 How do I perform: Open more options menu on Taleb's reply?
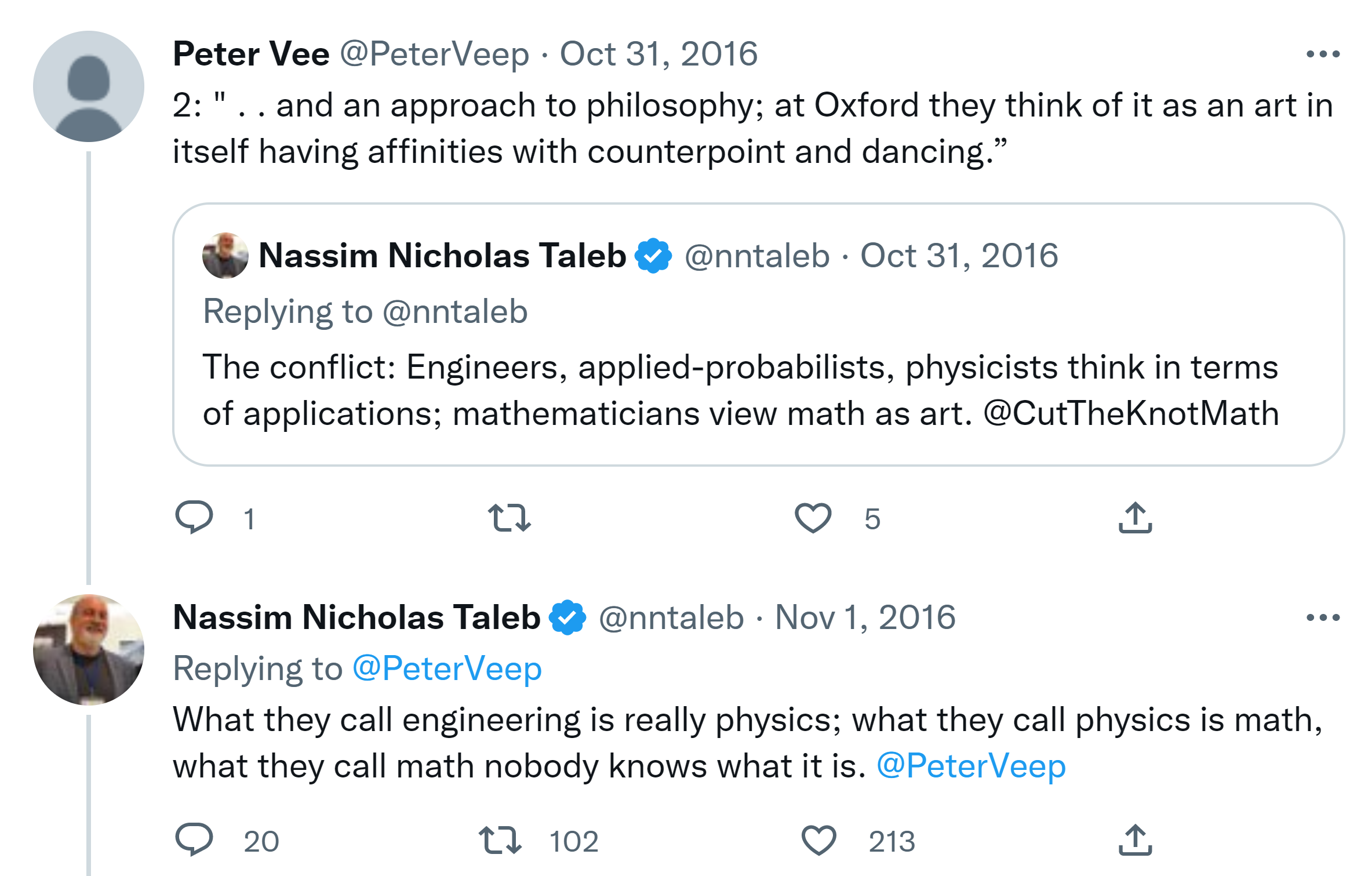pos(1323,617)
